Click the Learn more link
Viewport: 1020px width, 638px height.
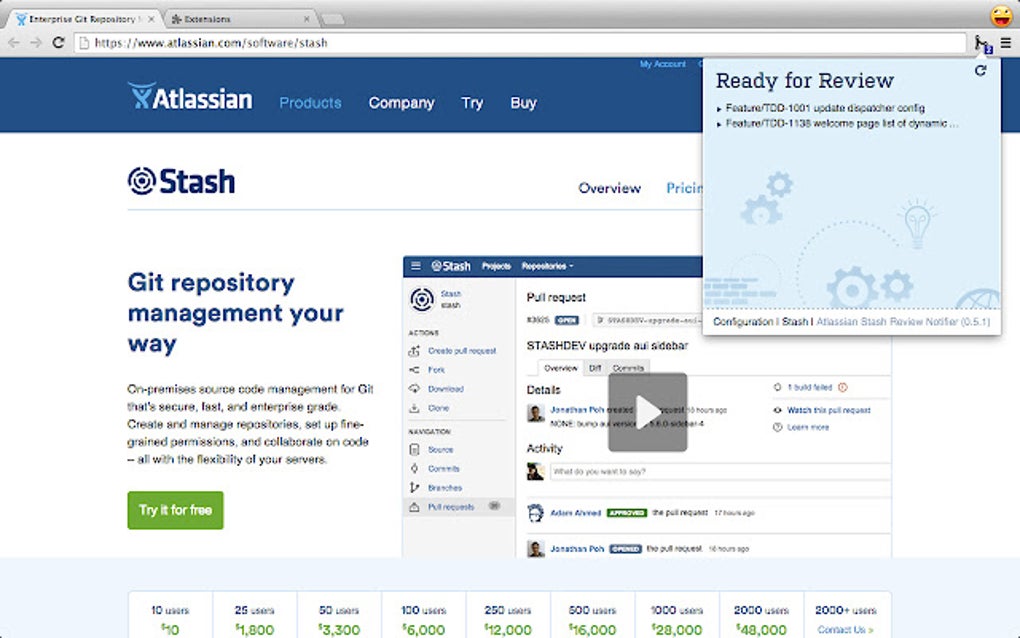[x=808, y=427]
